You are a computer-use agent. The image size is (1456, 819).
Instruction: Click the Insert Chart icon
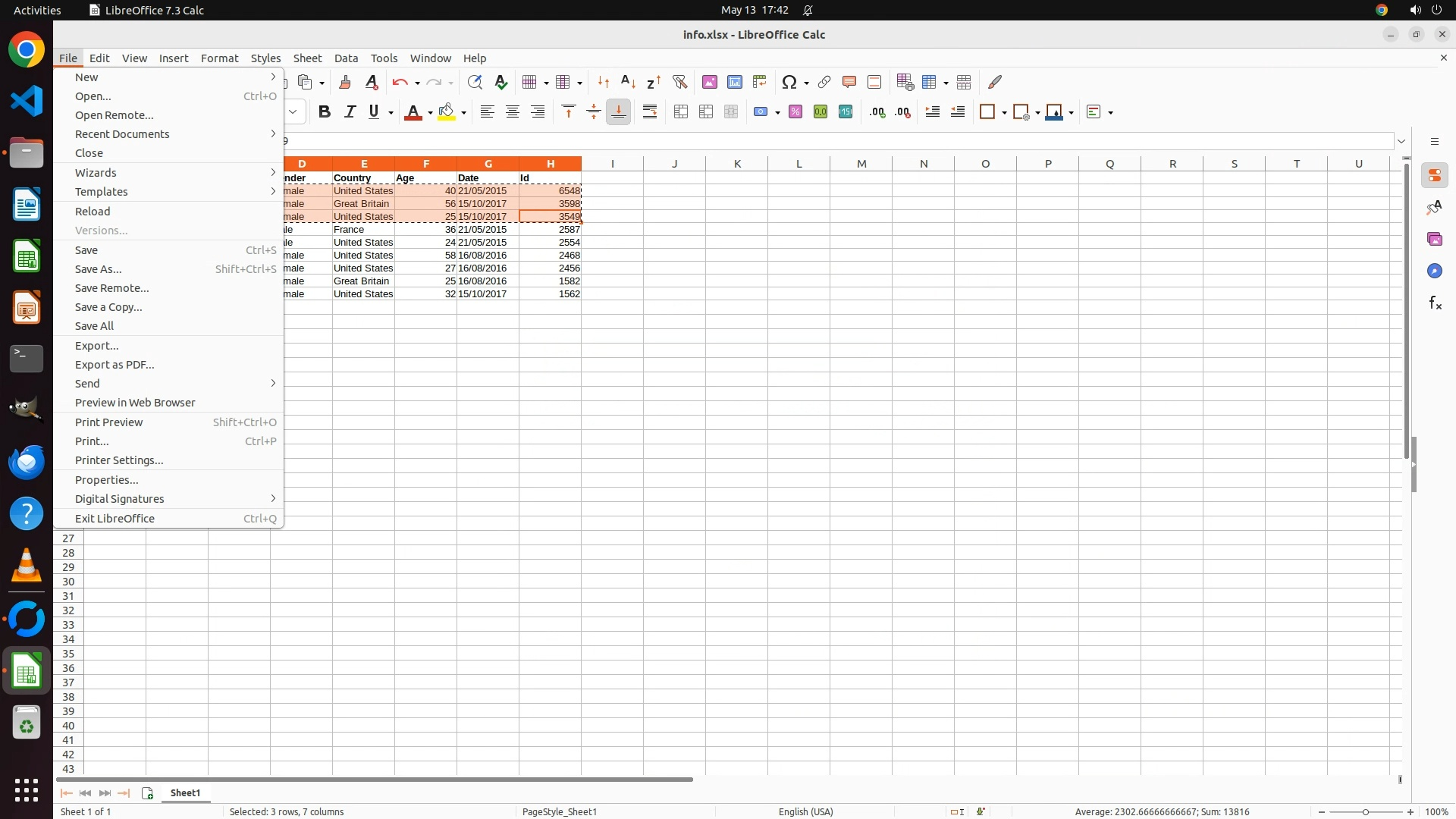735,82
